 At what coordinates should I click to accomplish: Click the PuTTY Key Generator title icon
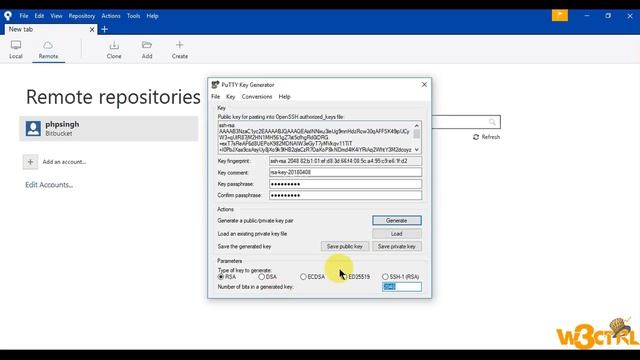point(215,84)
